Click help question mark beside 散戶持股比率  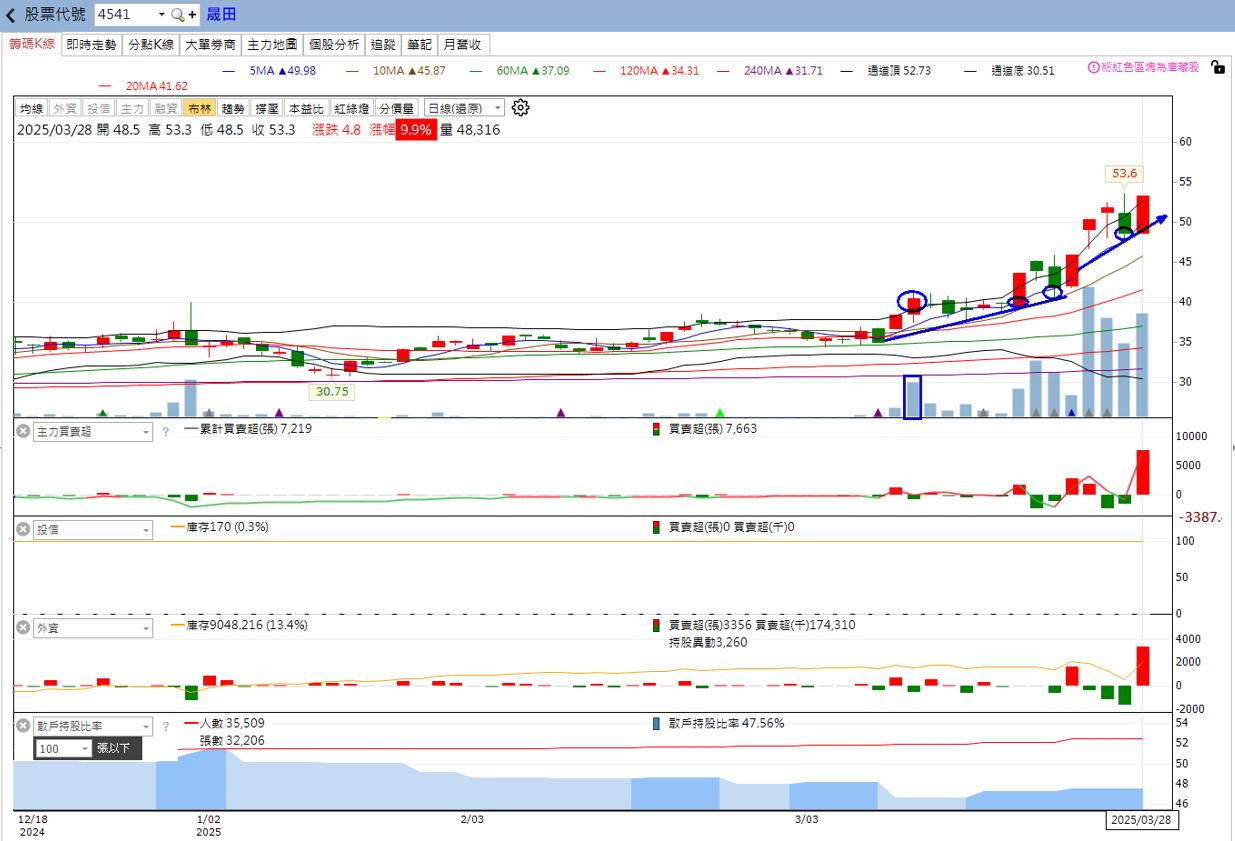[166, 726]
